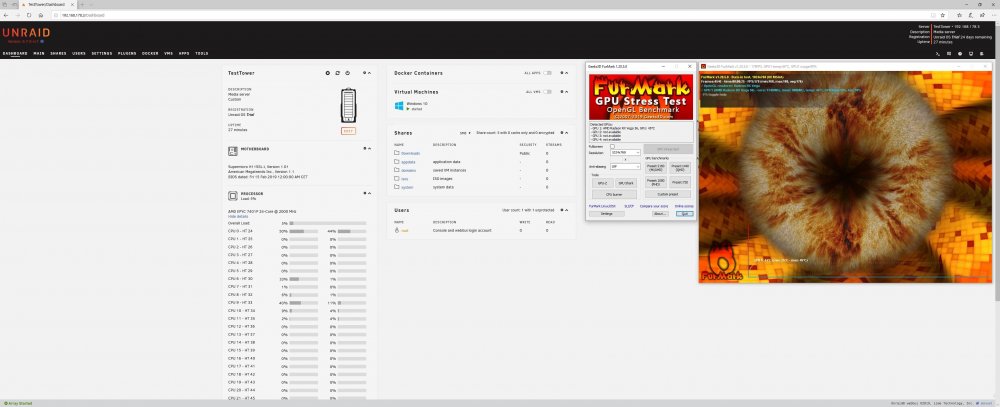Open the Resolution dropdown in FurMark
This screenshot has width=1000, height=407.
[625, 152]
